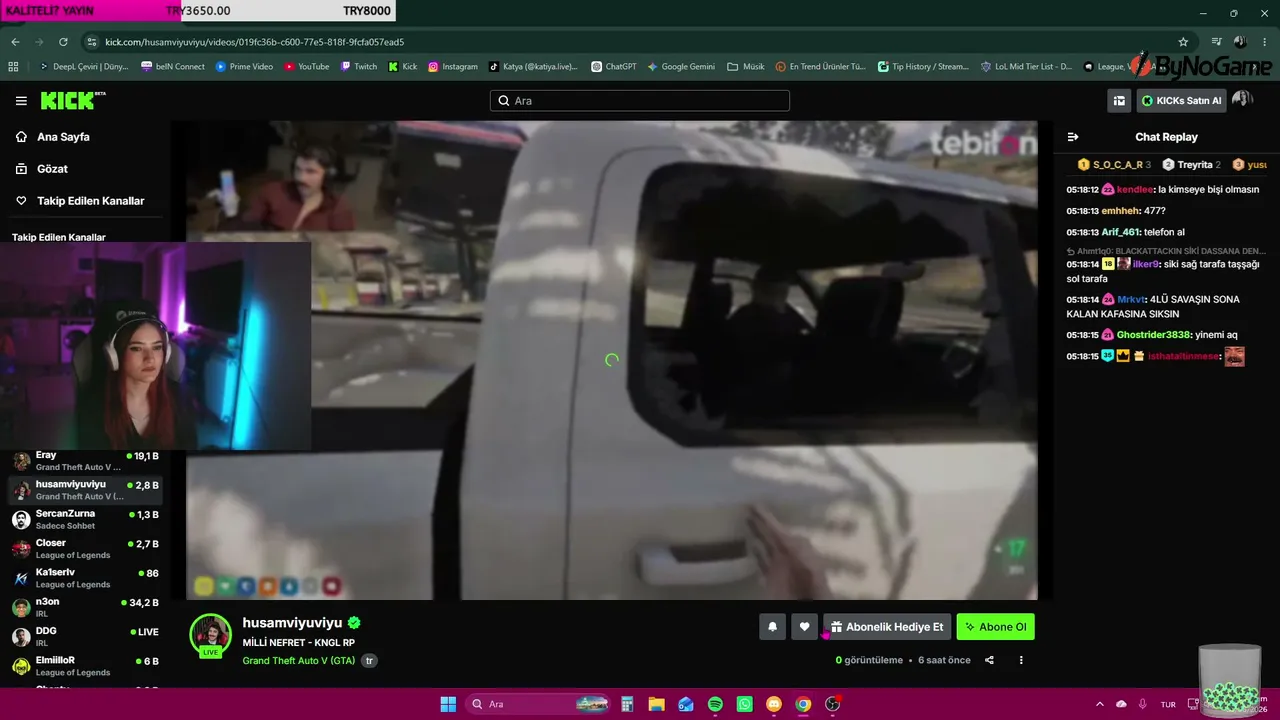Open the Chrome apps grid icon
1280x720 pixels.
(x=13, y=67)
